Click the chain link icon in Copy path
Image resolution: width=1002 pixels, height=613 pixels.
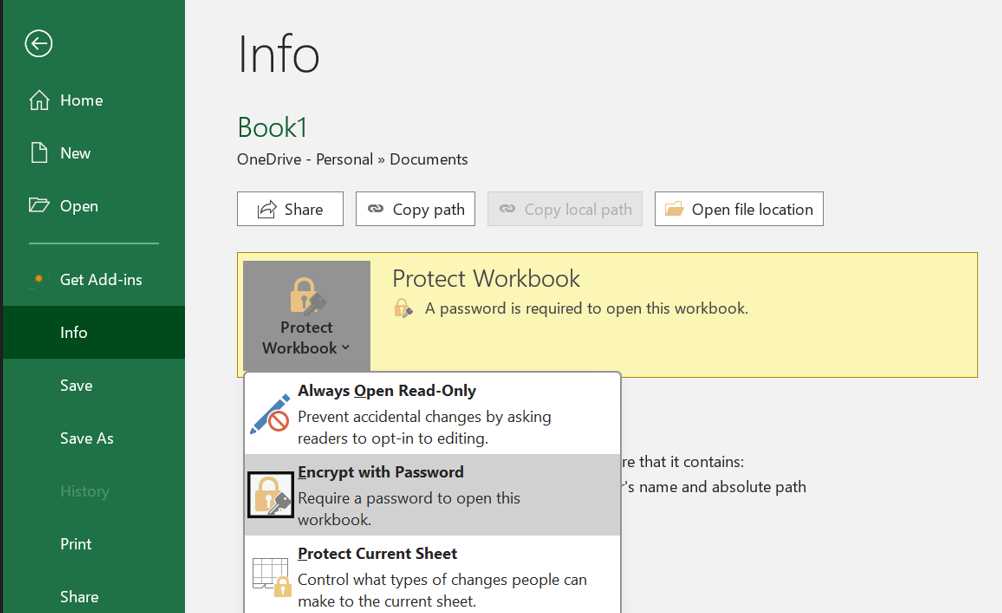click(x=376, y=209)
